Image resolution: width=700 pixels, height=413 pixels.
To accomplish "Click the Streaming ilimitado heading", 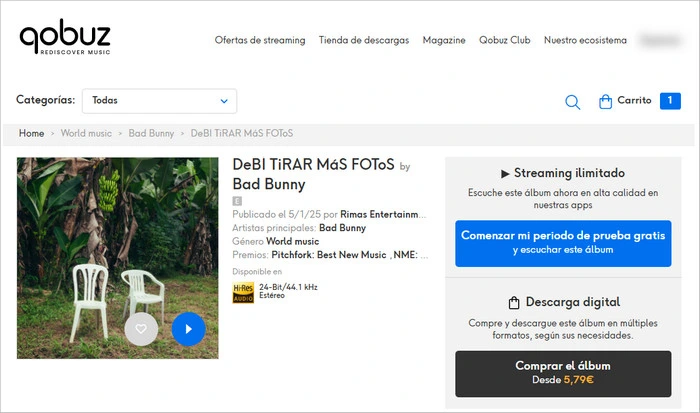I will (x=569, y=173).
